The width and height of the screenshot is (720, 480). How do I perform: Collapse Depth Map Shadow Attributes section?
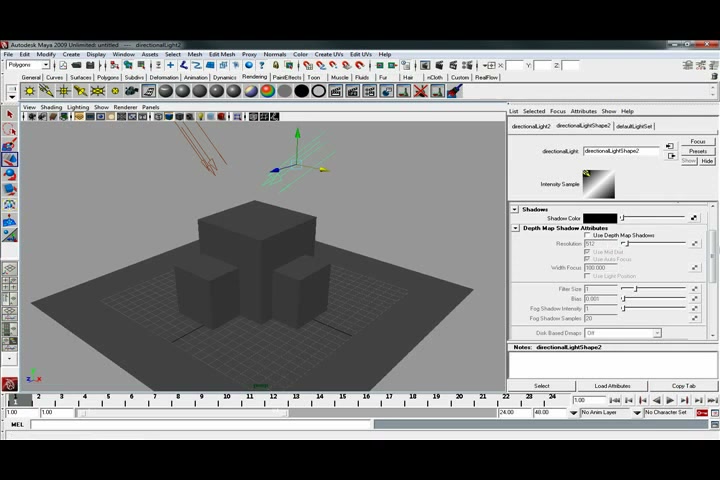(x=515, y=228)
